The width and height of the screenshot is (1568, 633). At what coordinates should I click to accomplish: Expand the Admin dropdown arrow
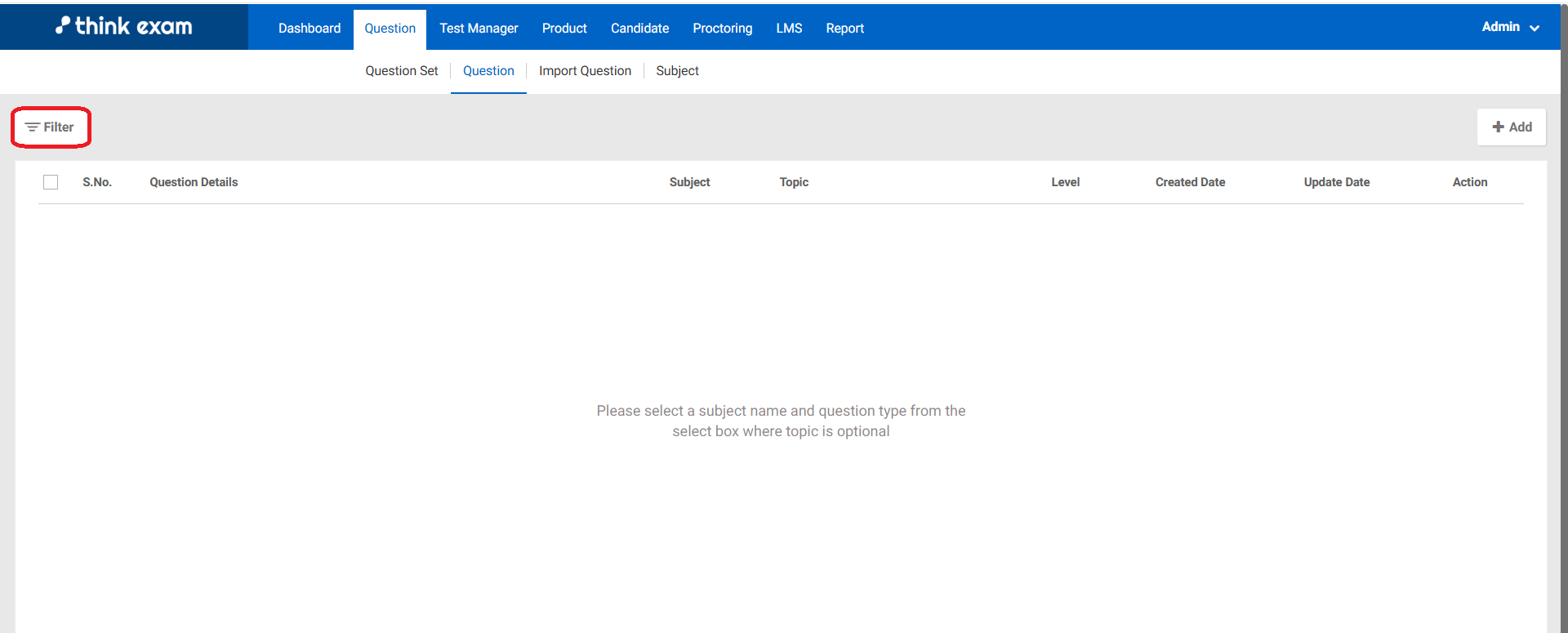1535,28
